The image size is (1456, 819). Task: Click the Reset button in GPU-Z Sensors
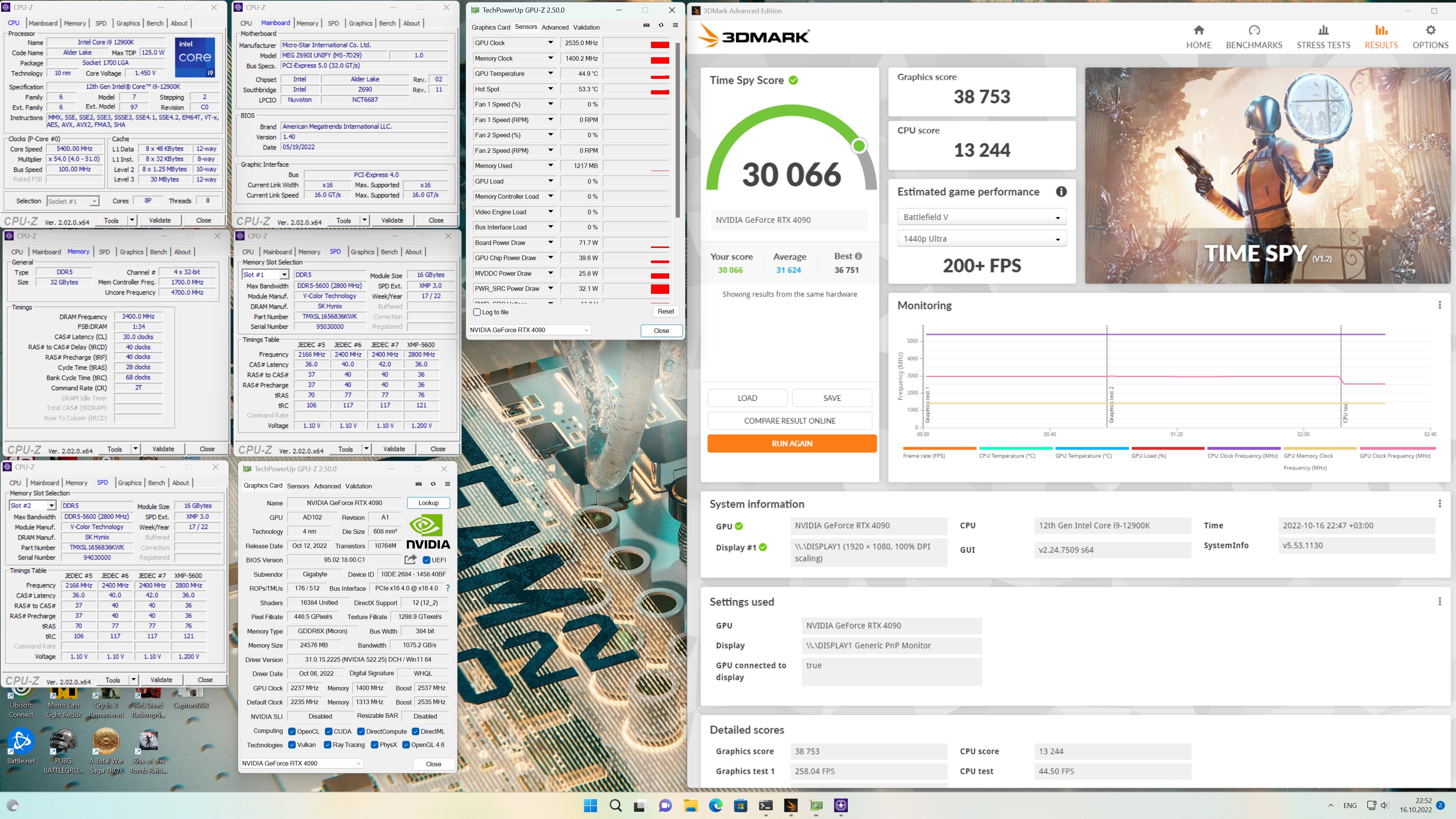click(x=665, y=311)
